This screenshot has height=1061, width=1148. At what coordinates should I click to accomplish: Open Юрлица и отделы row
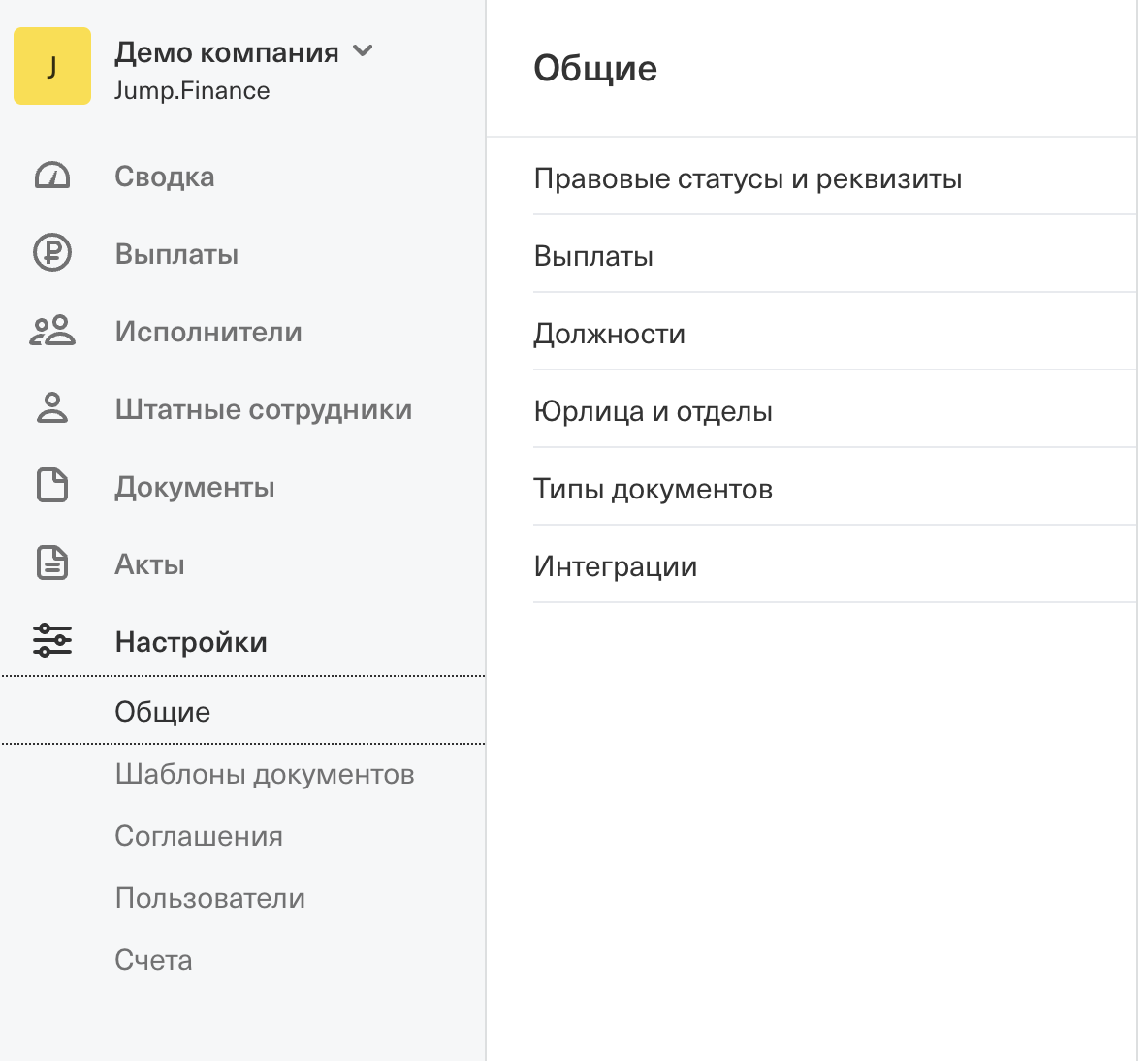pyautogui.click(x=653, y=411)
